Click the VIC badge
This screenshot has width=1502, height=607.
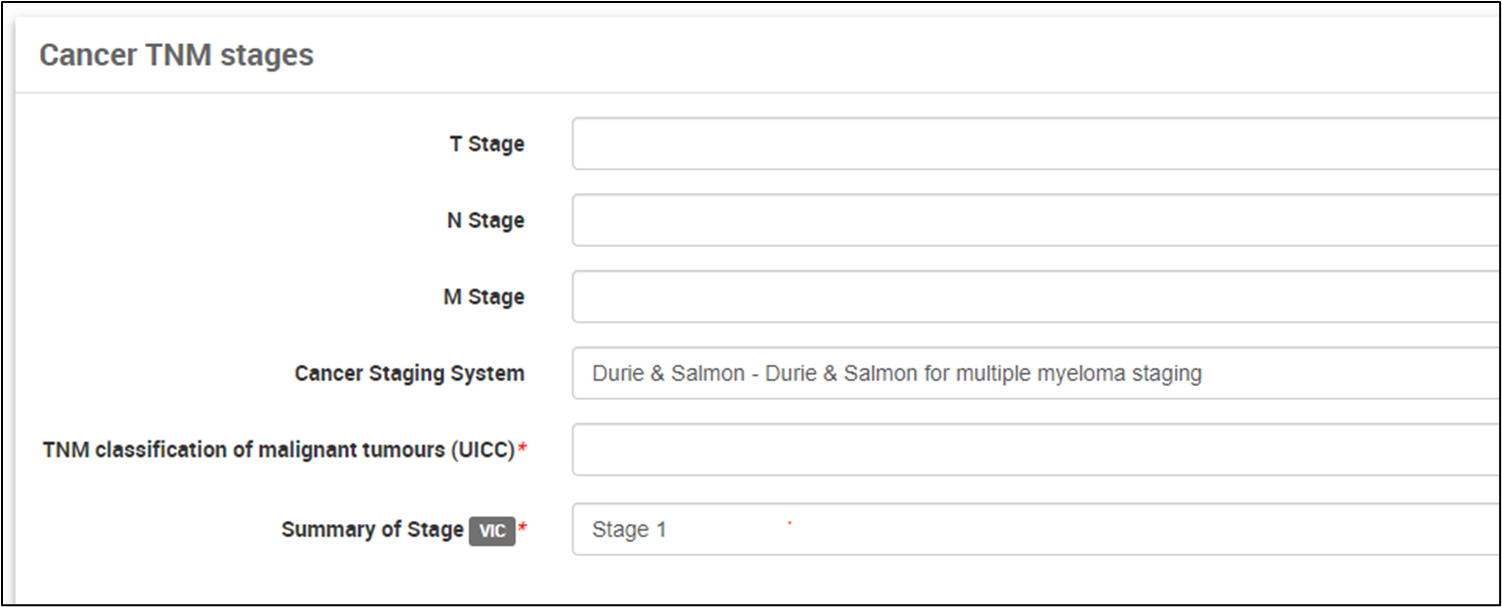click(491, 531)
